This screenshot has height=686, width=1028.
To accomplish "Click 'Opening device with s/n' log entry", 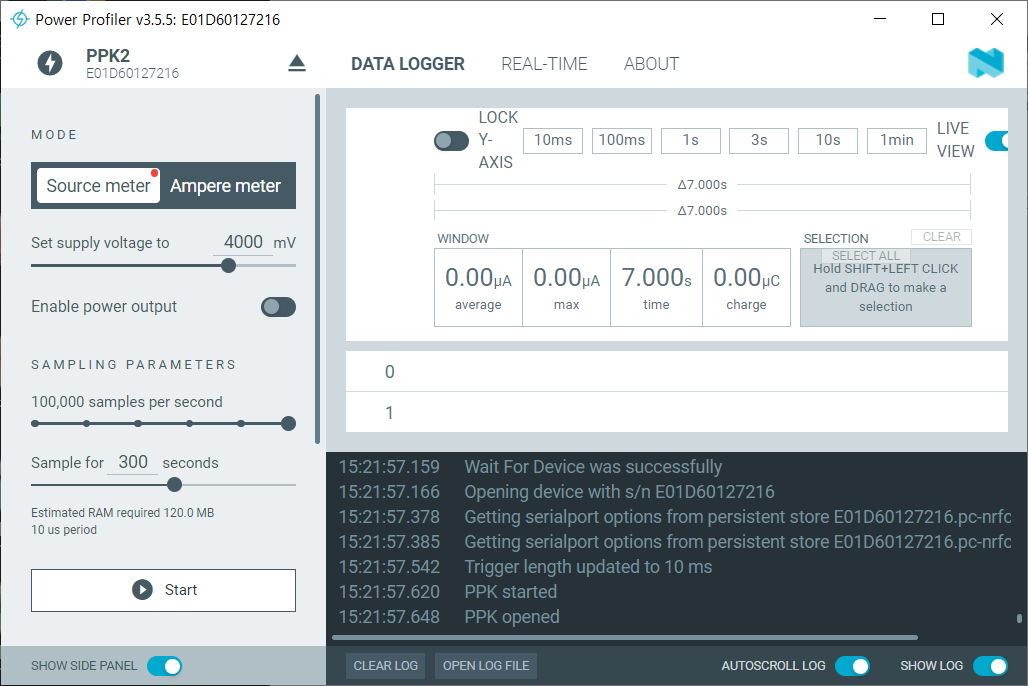I will coord(620,492).
